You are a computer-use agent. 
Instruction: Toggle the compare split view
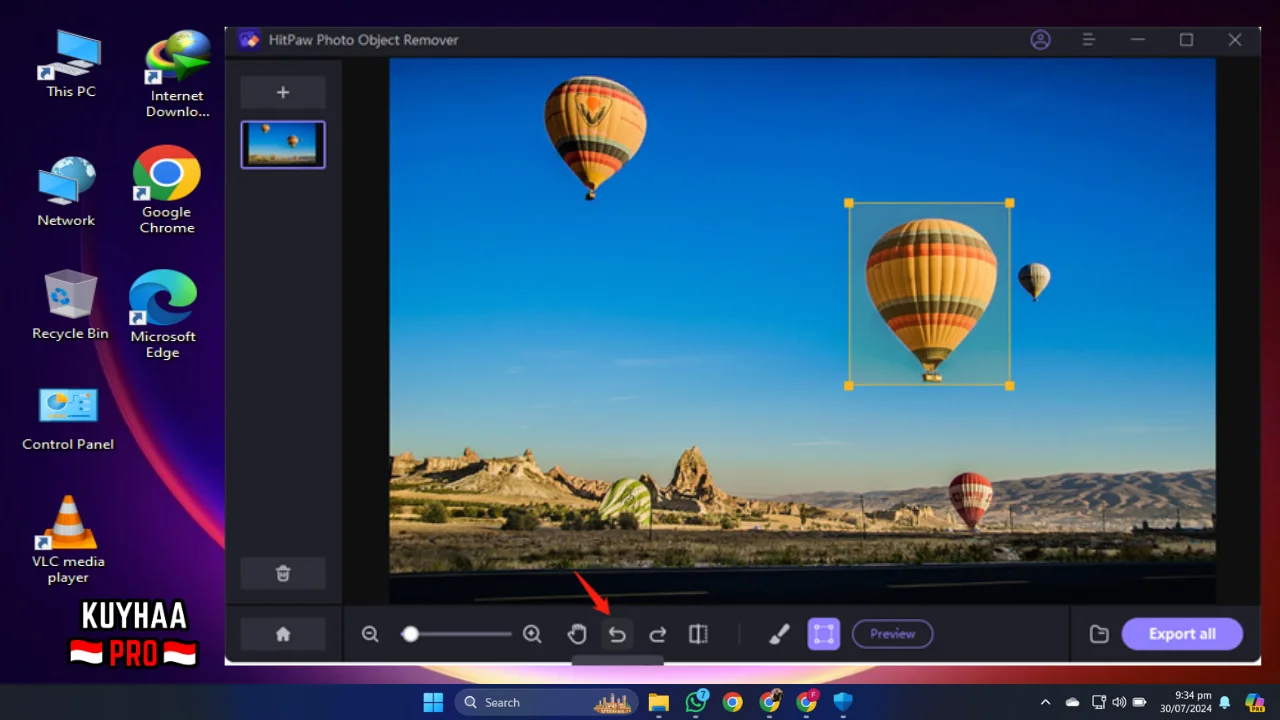(698, 634)
